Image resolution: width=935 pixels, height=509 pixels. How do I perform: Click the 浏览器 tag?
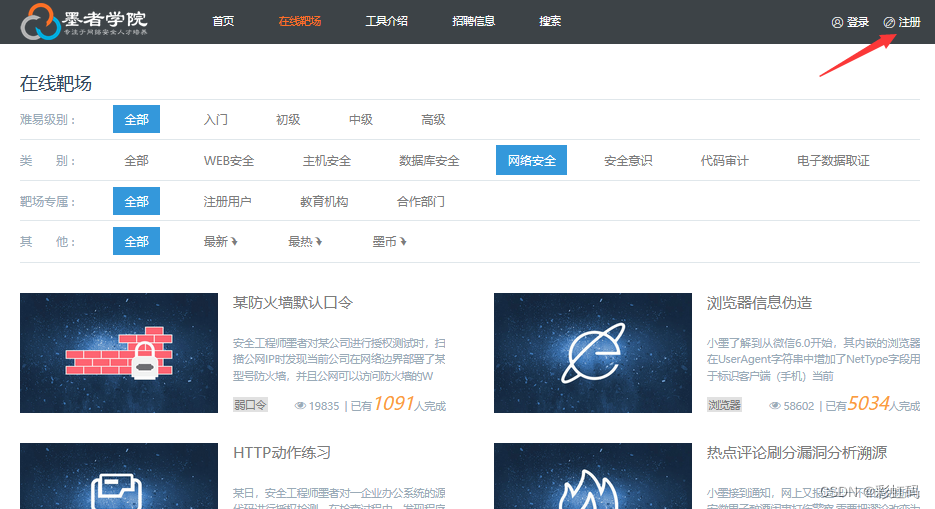pos(724,405)
